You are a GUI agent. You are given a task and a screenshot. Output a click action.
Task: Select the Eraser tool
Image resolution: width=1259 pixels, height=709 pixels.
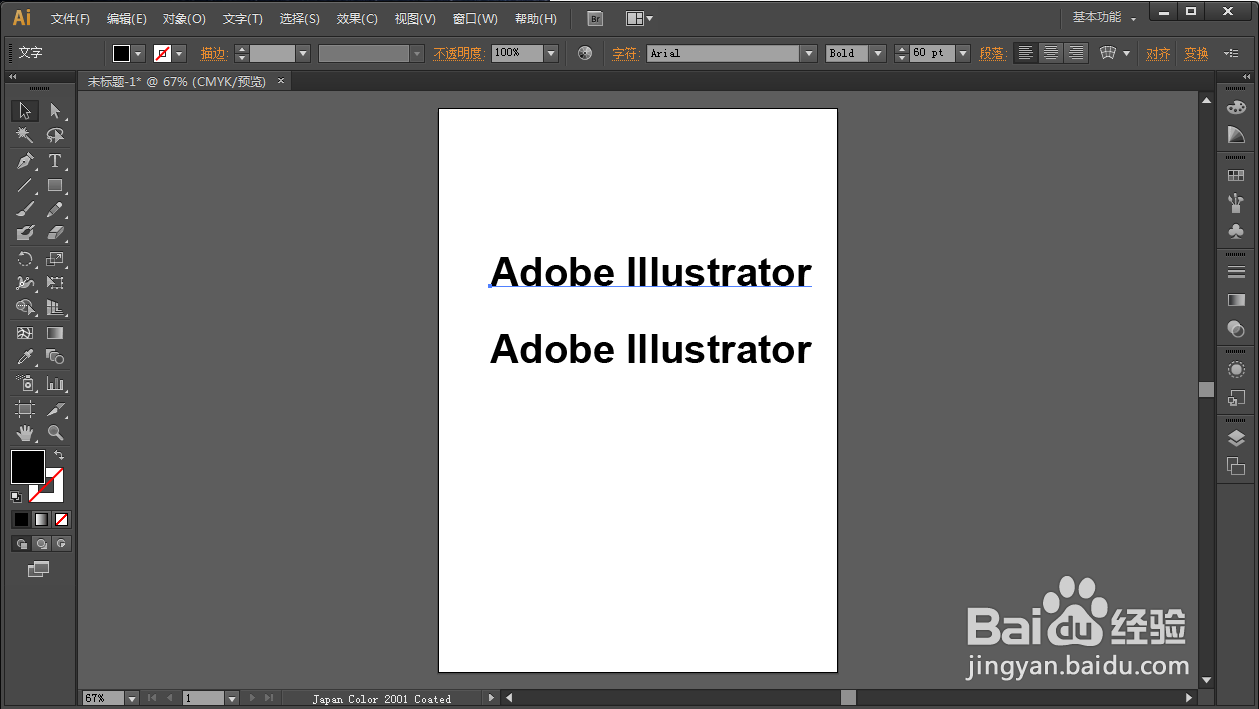[x=55, y=233]
